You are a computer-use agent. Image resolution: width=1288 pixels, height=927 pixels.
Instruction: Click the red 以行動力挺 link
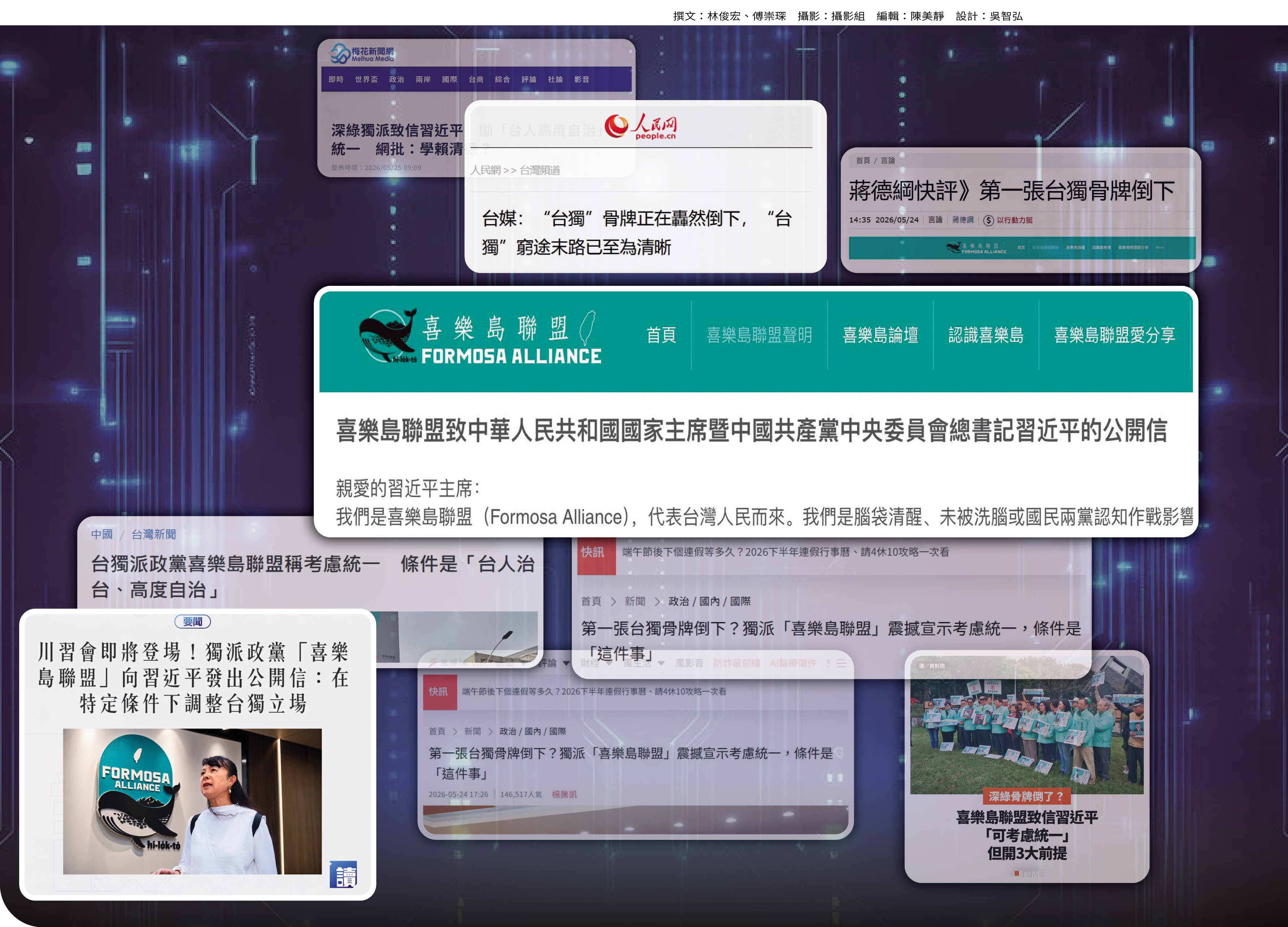pyautogui.click(x=1014, y=221)
